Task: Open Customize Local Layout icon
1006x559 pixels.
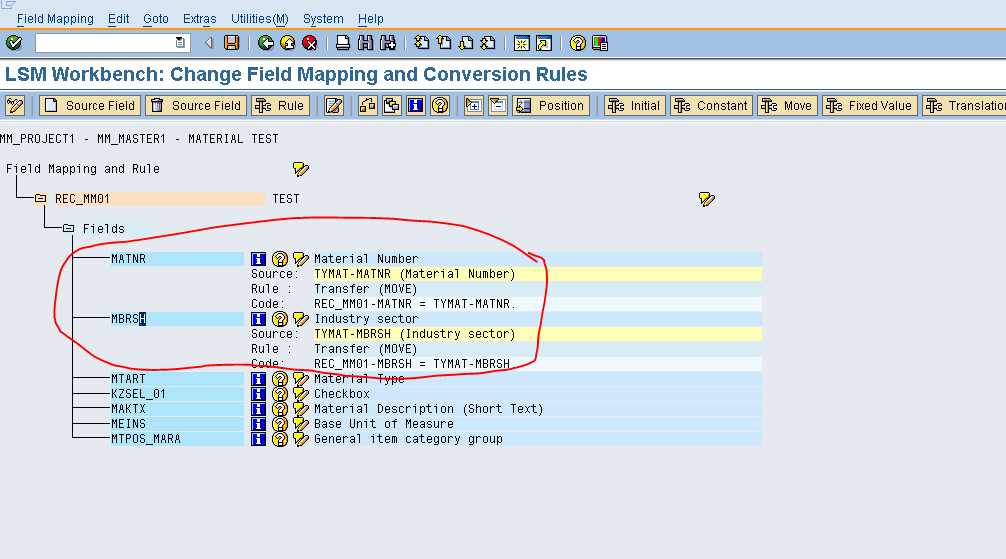Action: point(600,43)
